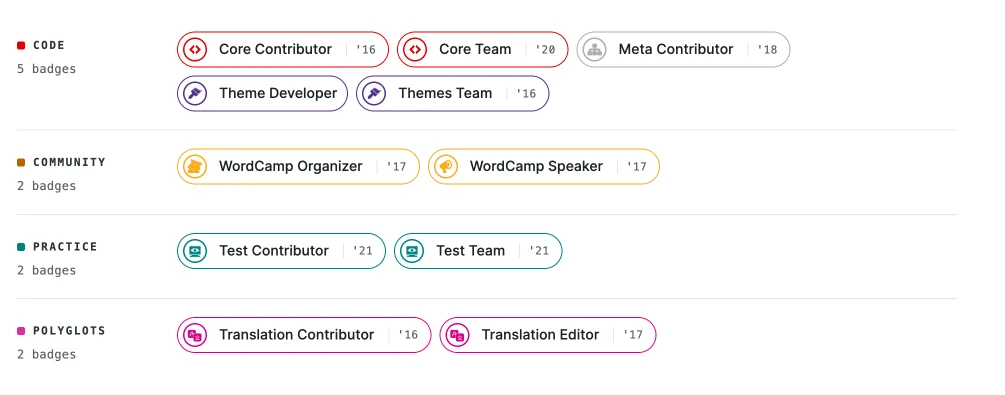Screen dimensions: 1005x395
Task: Open the WordCamp Organizer badge label
Action: point(291,167)
